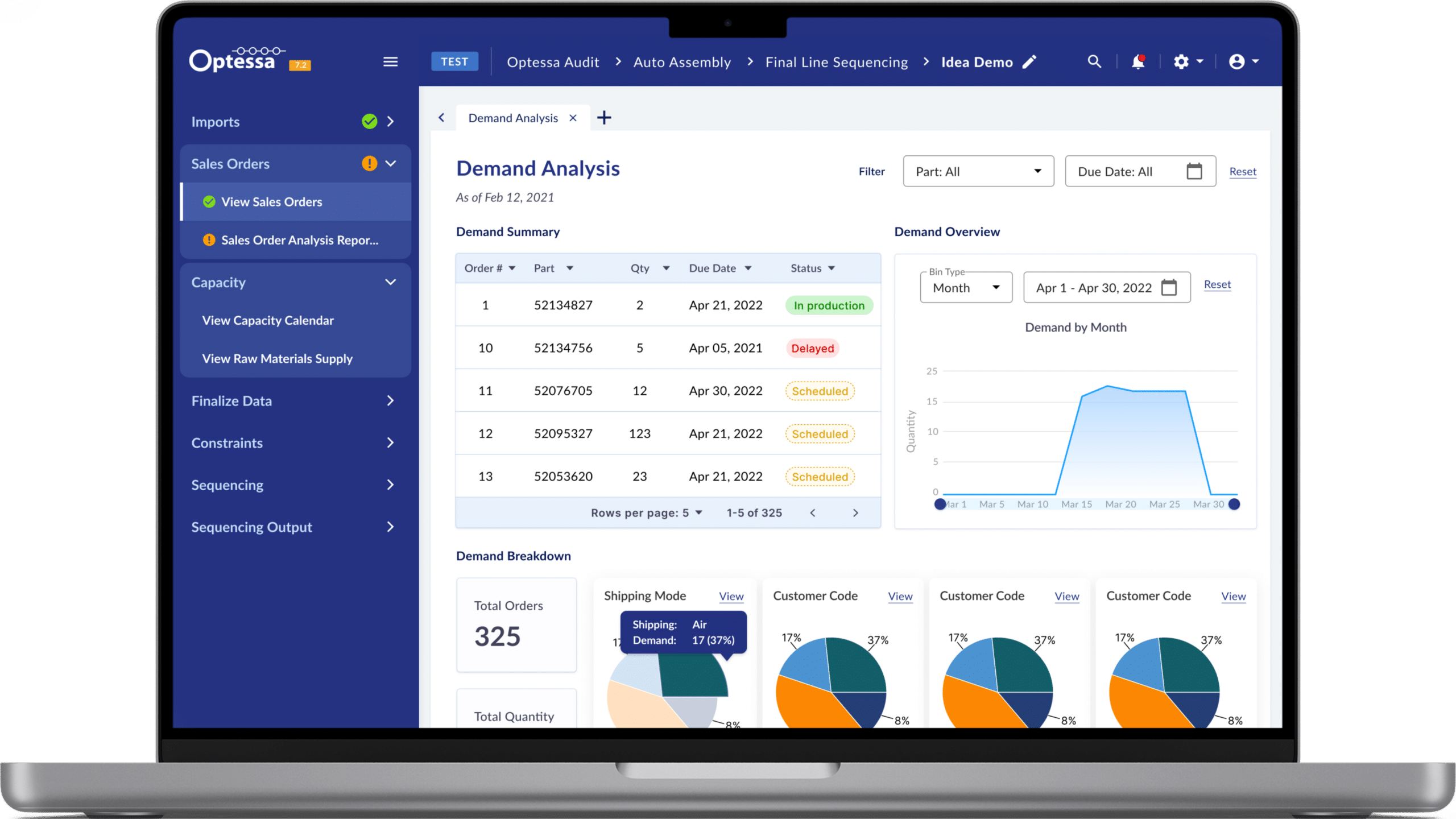1456x819 pixels.
Task: Select View Capacity Calendar menu item
Action: 268,320
